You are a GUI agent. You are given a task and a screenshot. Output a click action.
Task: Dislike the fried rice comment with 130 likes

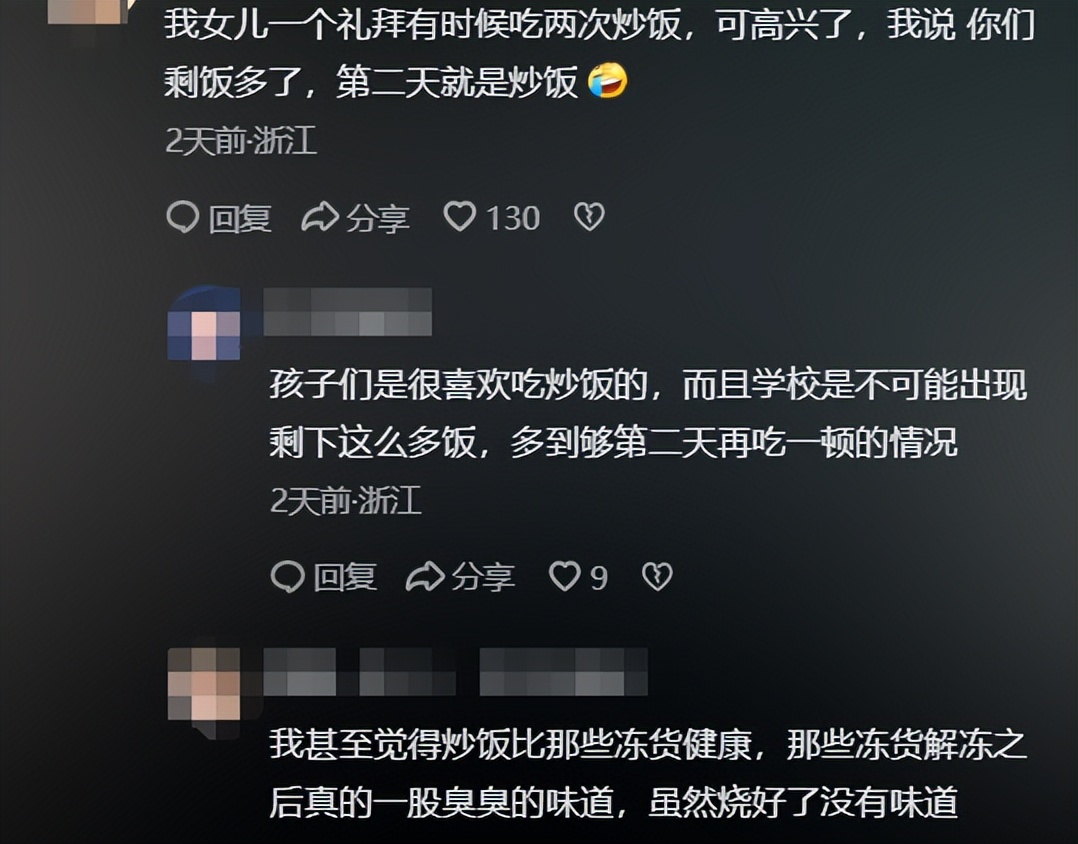click(589, 217)
